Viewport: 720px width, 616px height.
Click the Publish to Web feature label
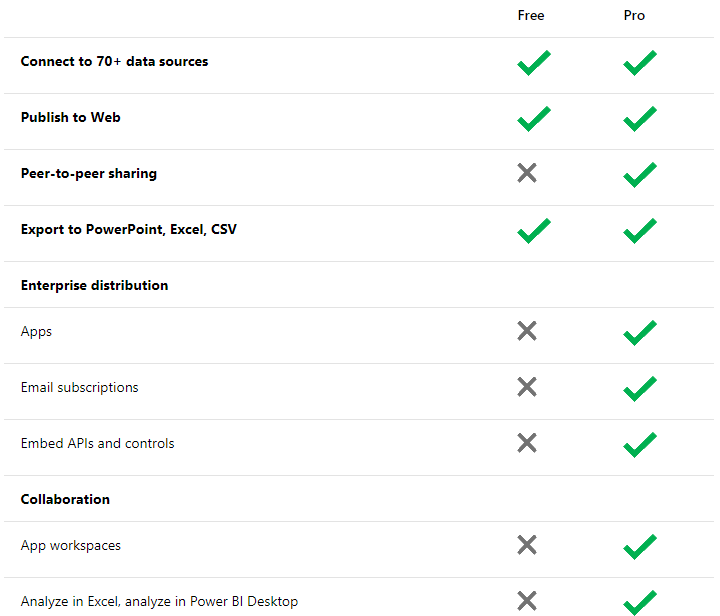[70, 117]
